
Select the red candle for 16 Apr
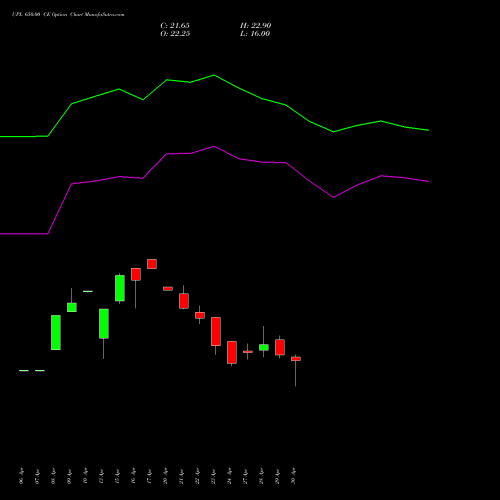tap(136, 274)
